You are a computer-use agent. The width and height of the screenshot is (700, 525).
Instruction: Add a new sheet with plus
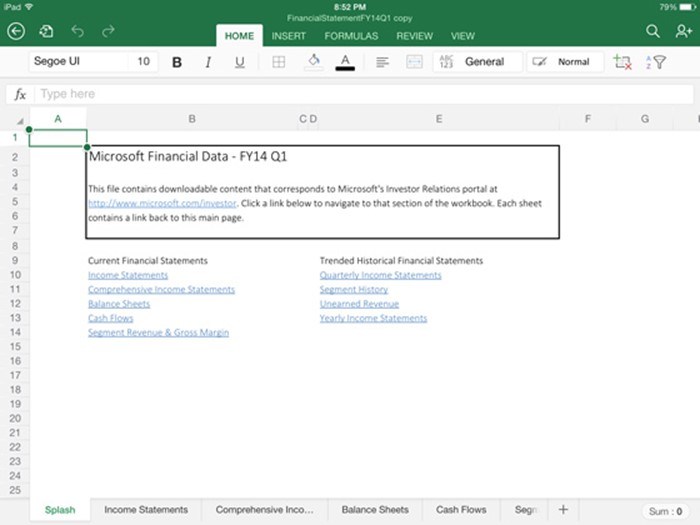(563, 510)
